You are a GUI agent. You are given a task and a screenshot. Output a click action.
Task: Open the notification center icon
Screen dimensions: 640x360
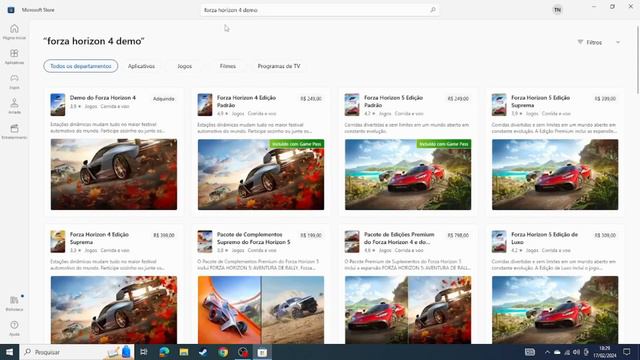point(627,352)
